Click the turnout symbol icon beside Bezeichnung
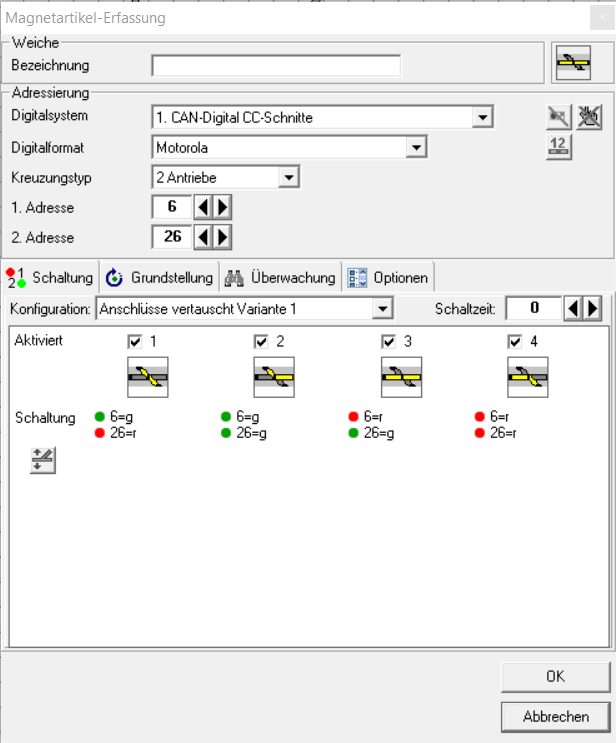This screenshot has height=743, width=616. pos(573,63)
